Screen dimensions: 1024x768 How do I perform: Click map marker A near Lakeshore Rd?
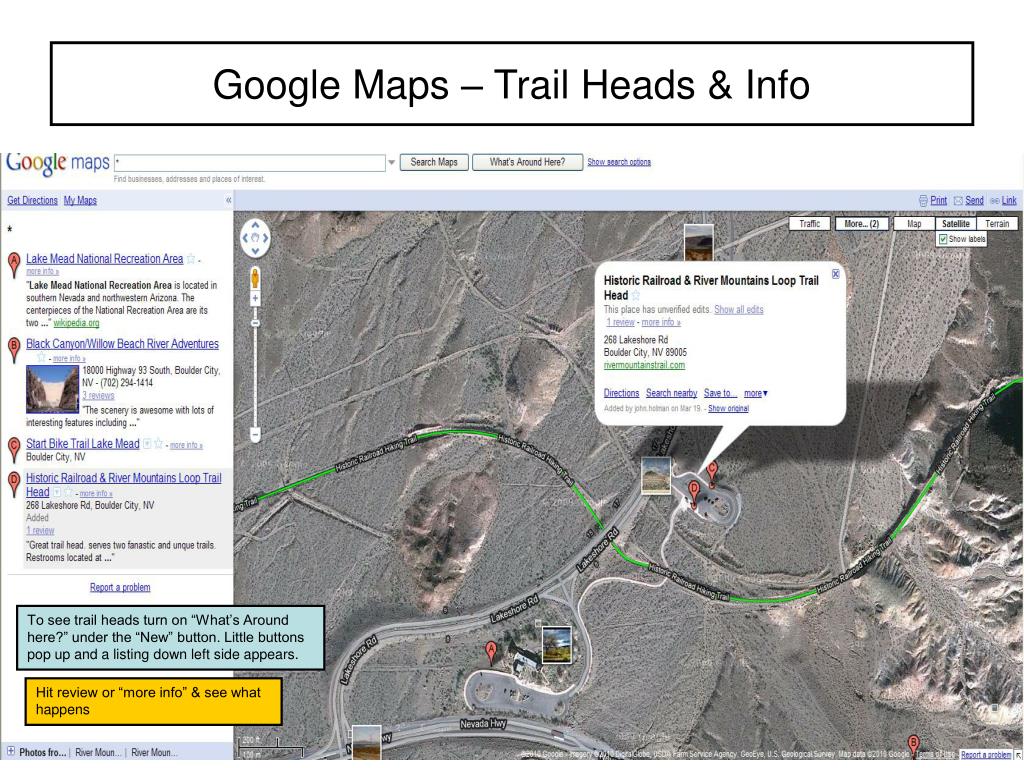tap(491, 651)
